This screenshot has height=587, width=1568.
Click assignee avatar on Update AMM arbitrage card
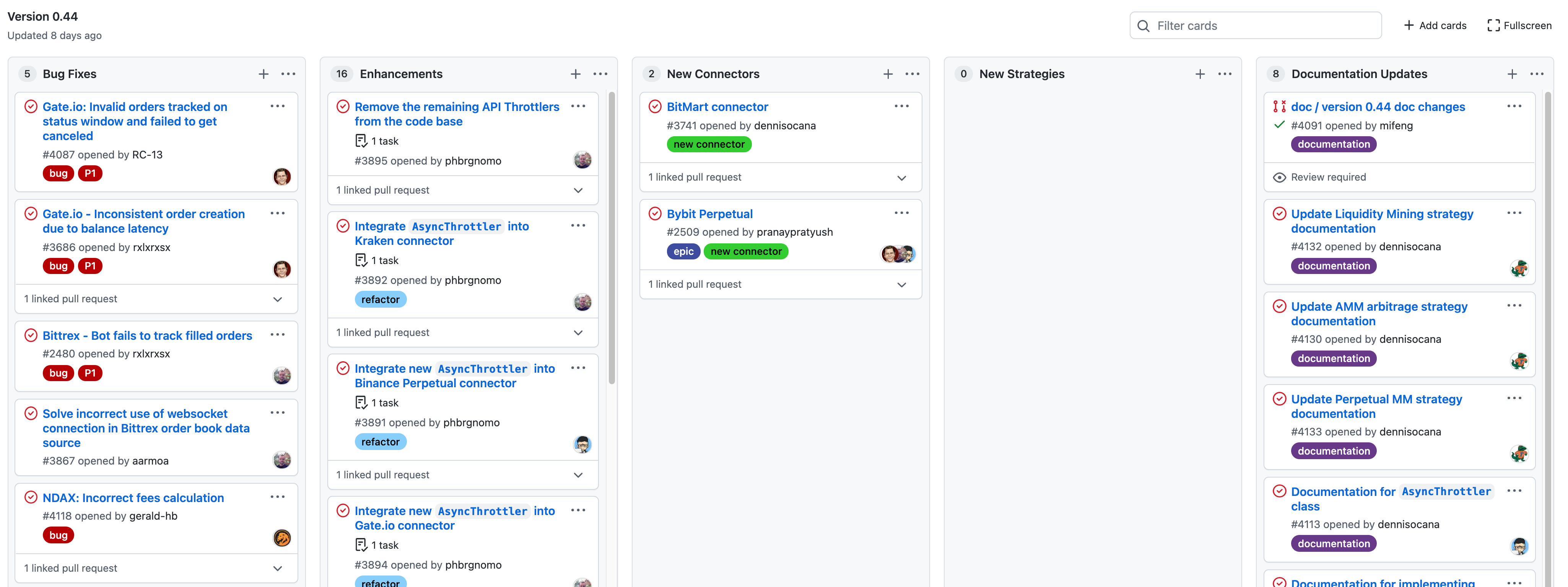click(1519, 360)
